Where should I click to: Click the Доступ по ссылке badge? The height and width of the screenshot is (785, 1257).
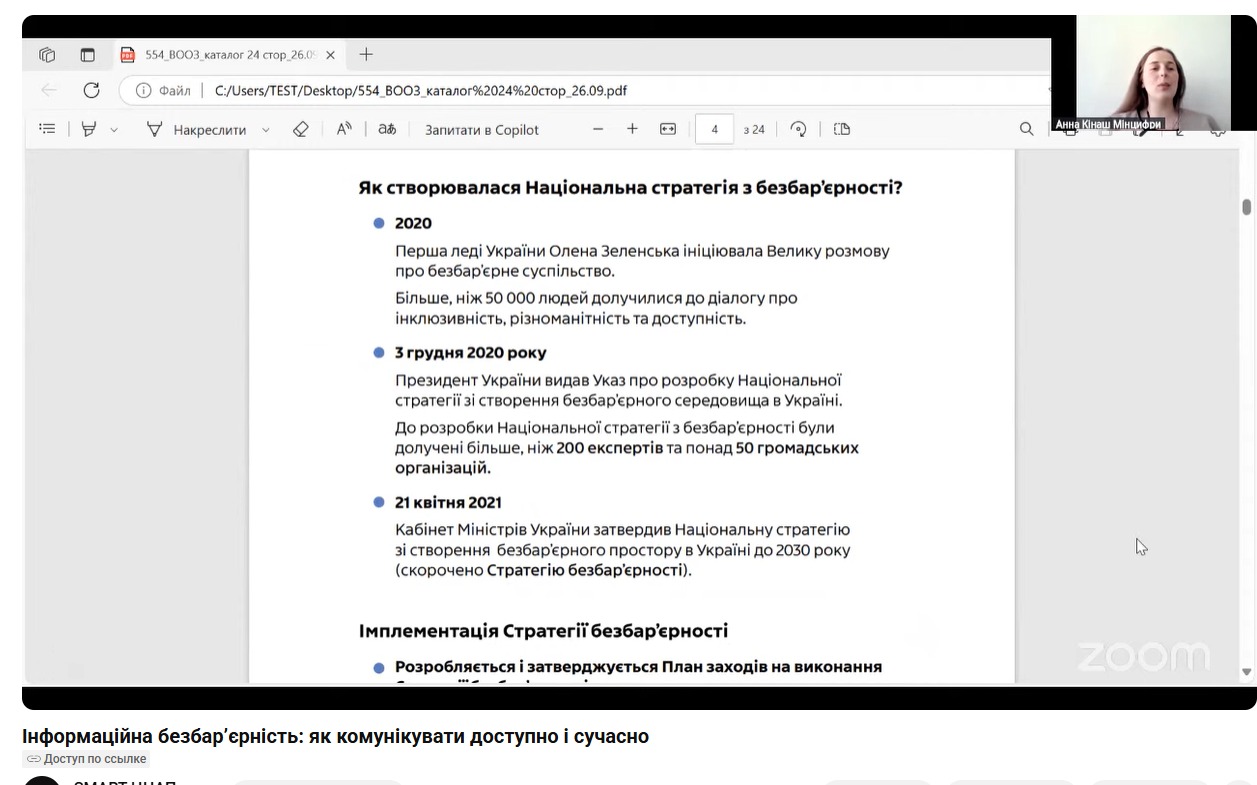pos(86,759)
